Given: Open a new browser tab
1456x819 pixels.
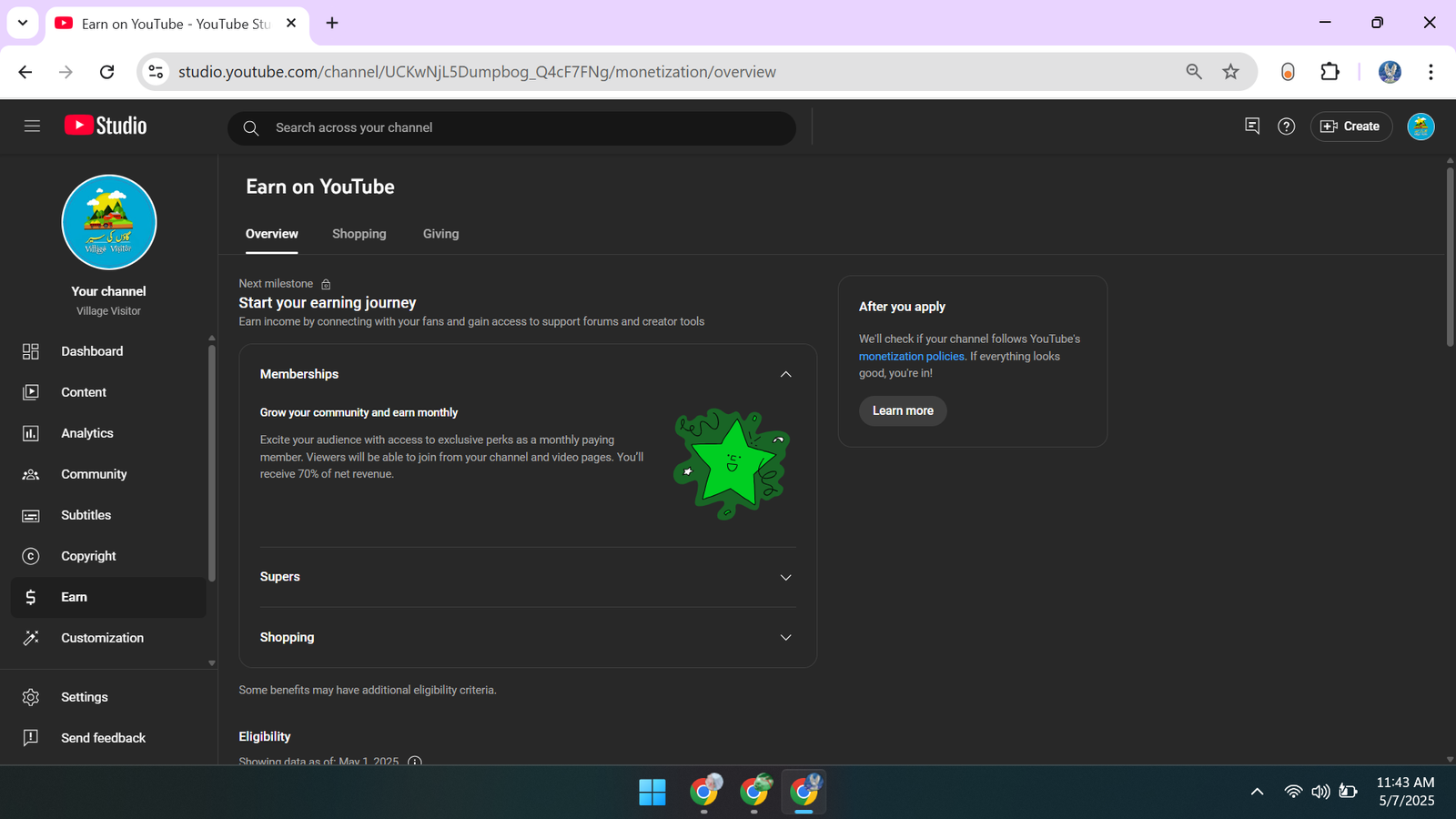Looking at the screenshot, I should 332,24.
